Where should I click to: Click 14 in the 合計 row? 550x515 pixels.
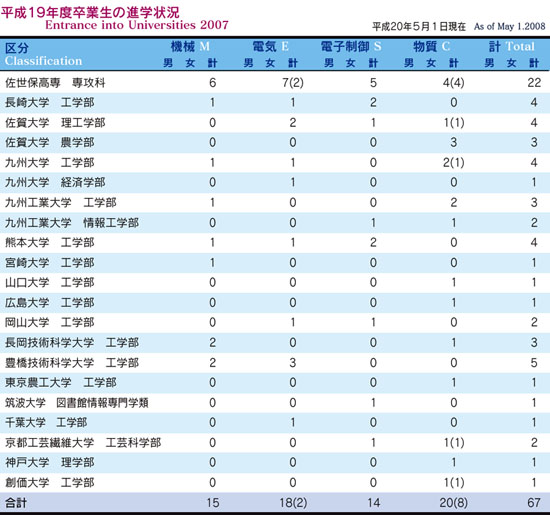click(374, 503)
